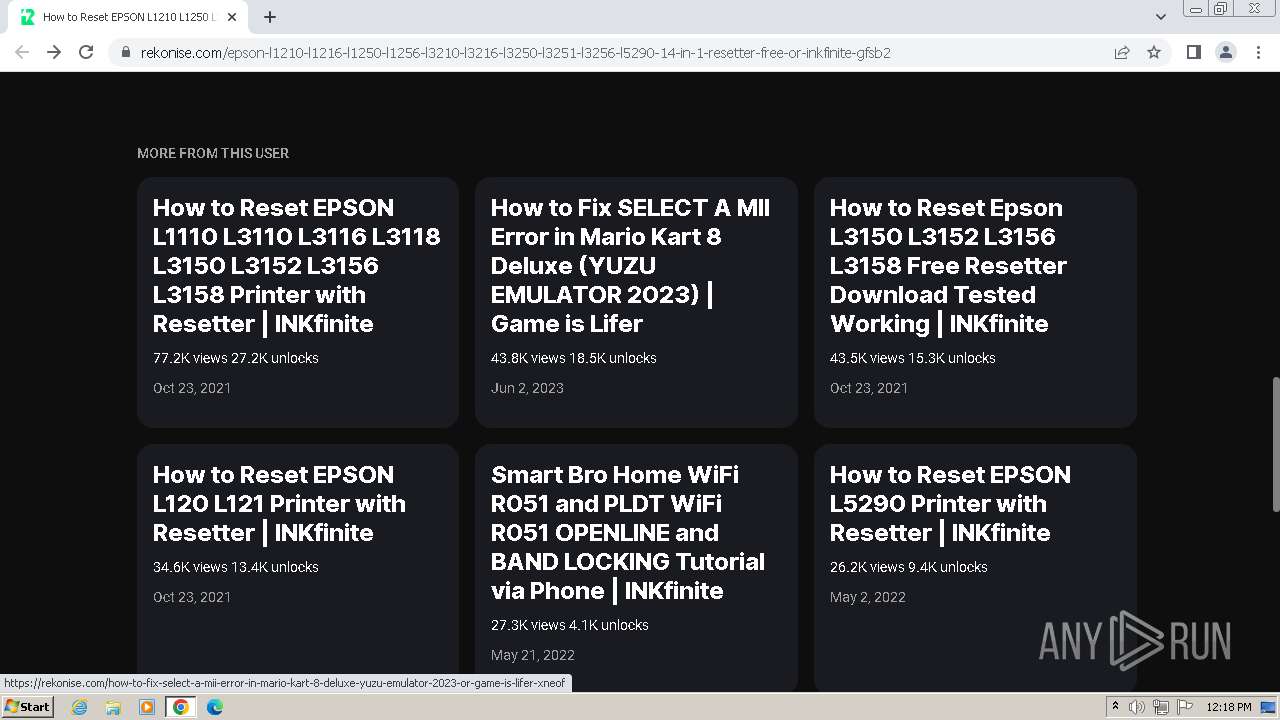View site information padlock icon
The image size is (1280, 720).
coord(126,52)
